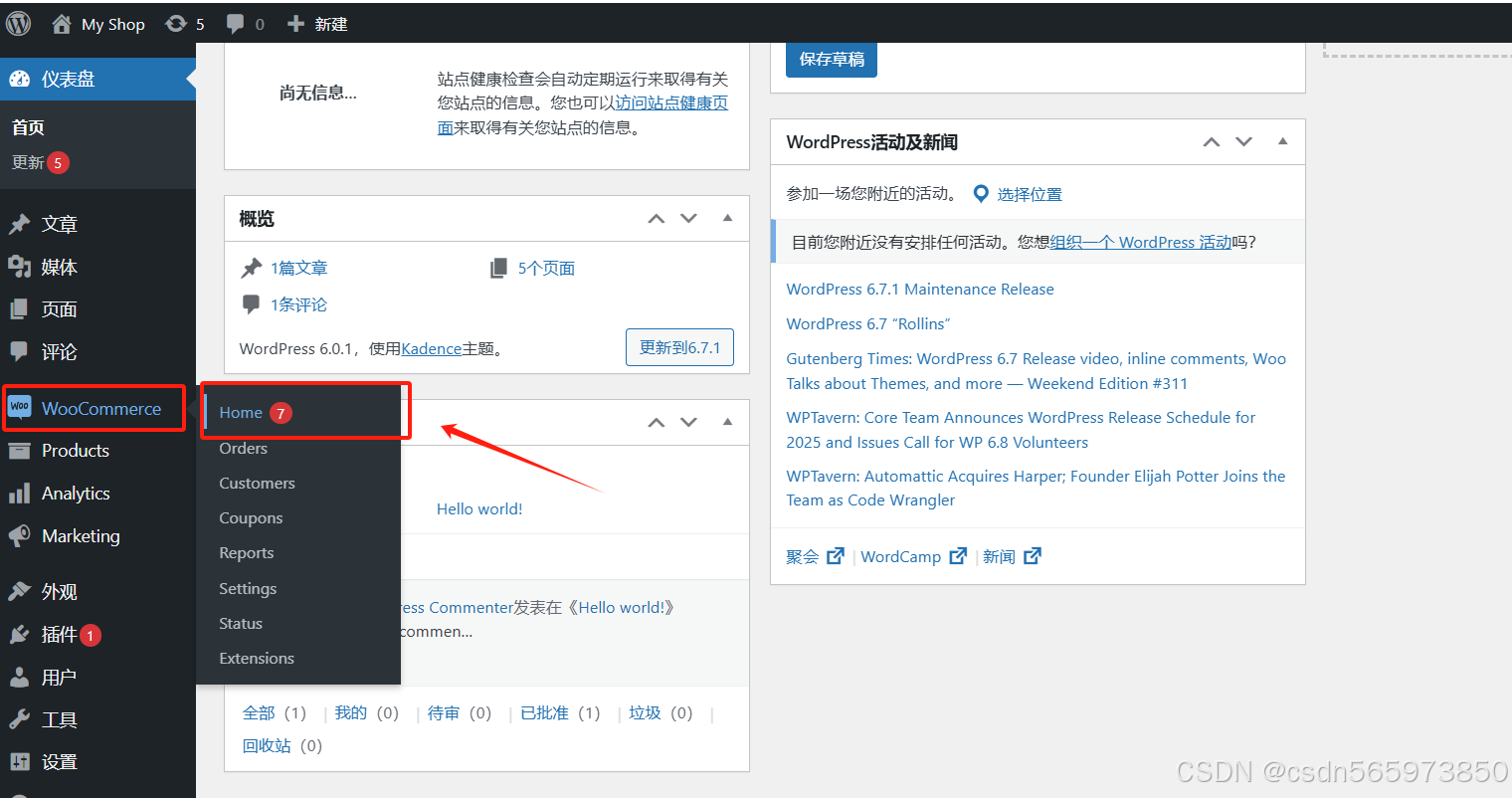Screen dimensions: 1512x798
Task: Click the 评论 comment icon in sidebar
Action: tap(20, 351)
